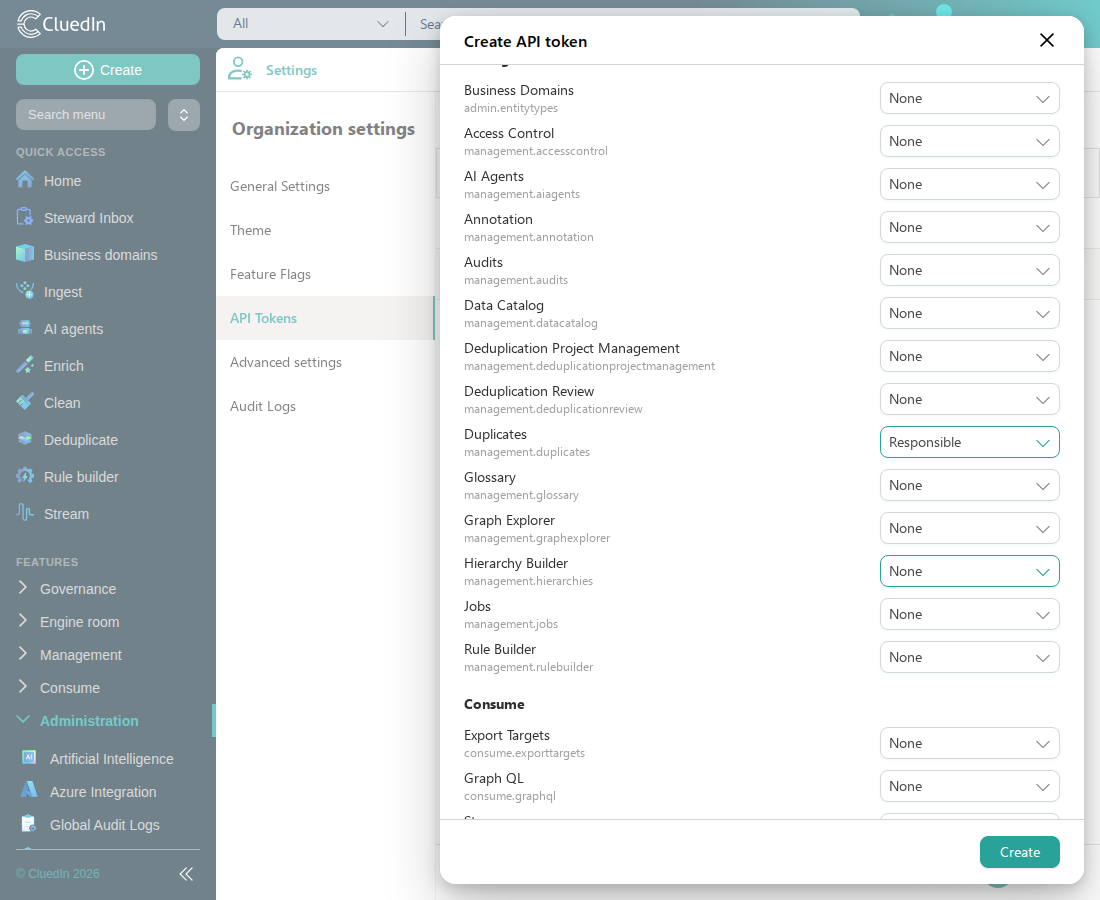This screenshot has width=1100, height=900.
Task: Open Audit Logs tab
Action: click(x=326, y=406)
